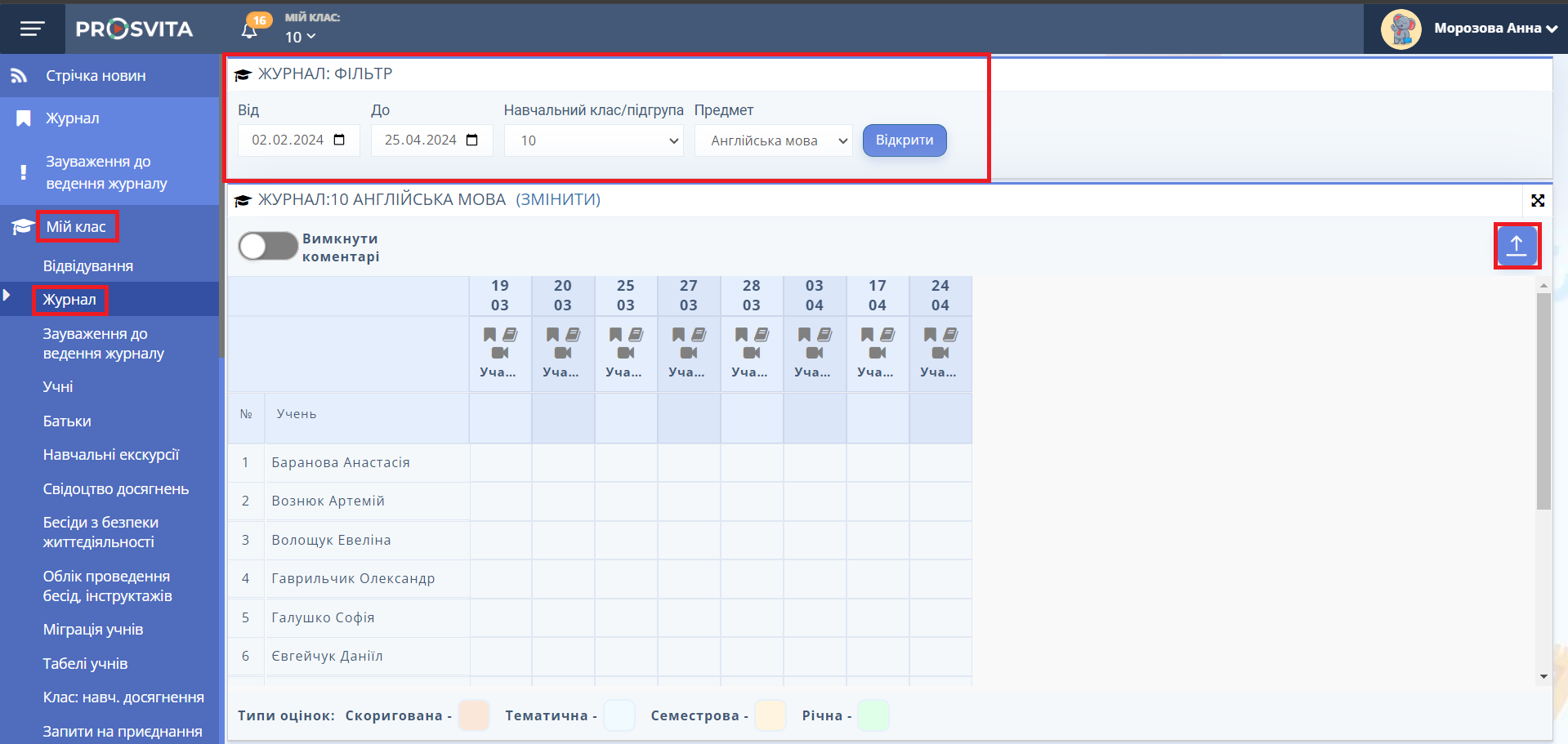Viewport: 1568px width, 744px height.
Task: Click the 'Скоригована' grade type color swatch
Action: click(474, 715)
